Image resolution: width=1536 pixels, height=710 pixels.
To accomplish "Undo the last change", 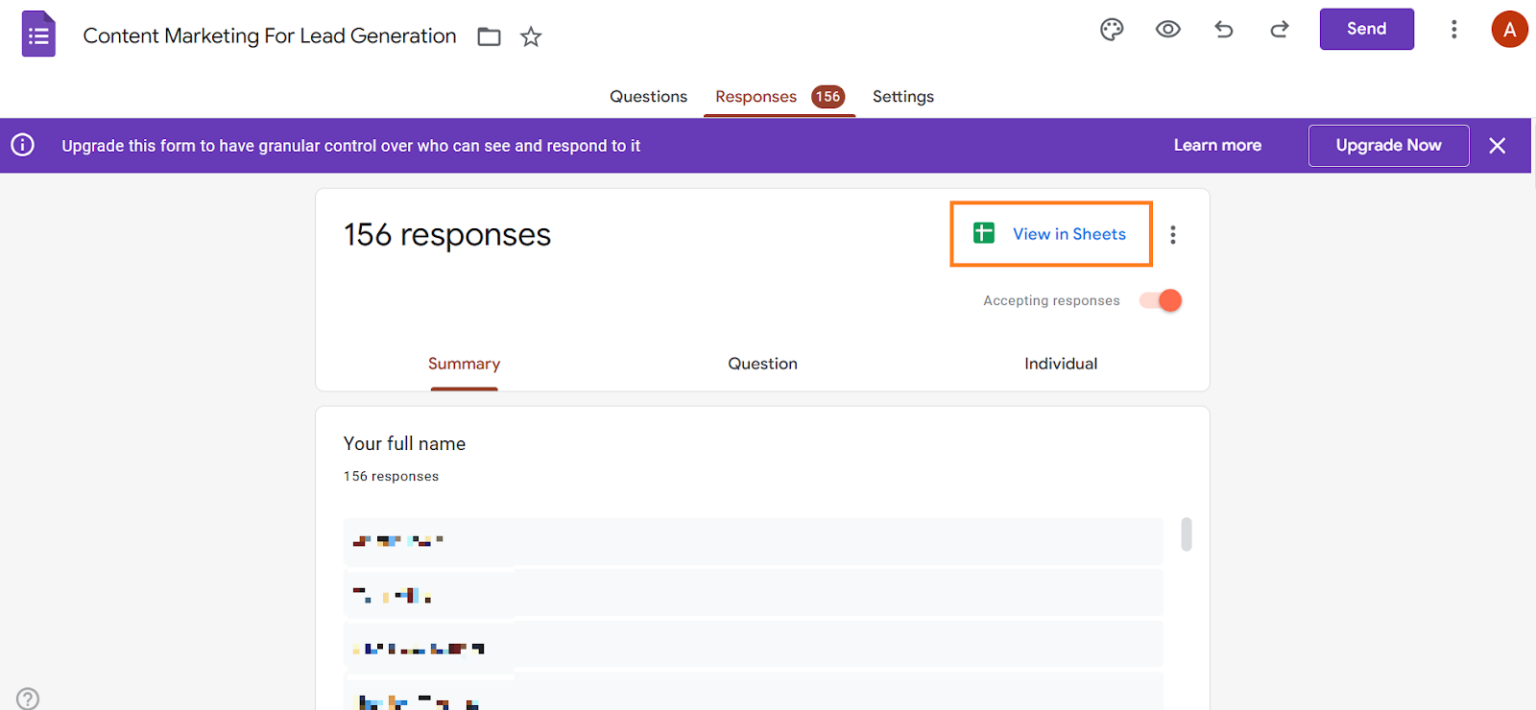I will pyautogui.click(x=1224, y=30).
